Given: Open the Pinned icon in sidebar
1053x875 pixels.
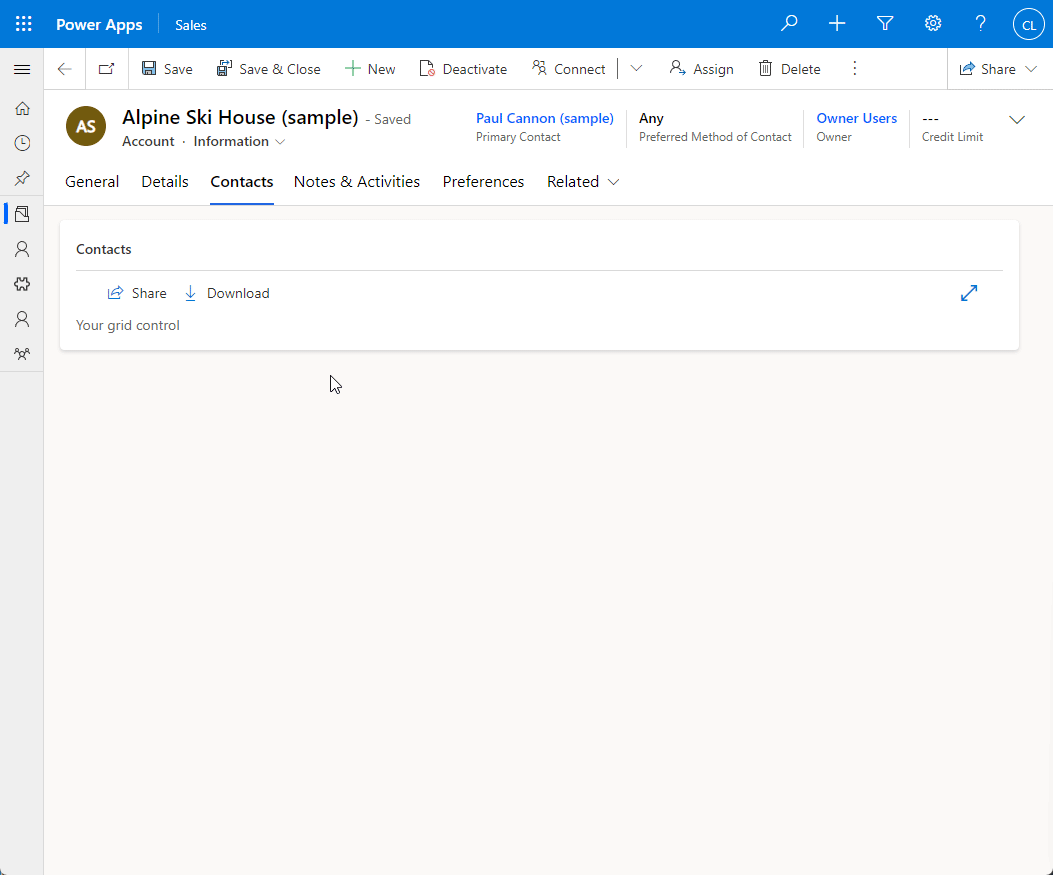Looking at the screenshot, I should (22, 178).
